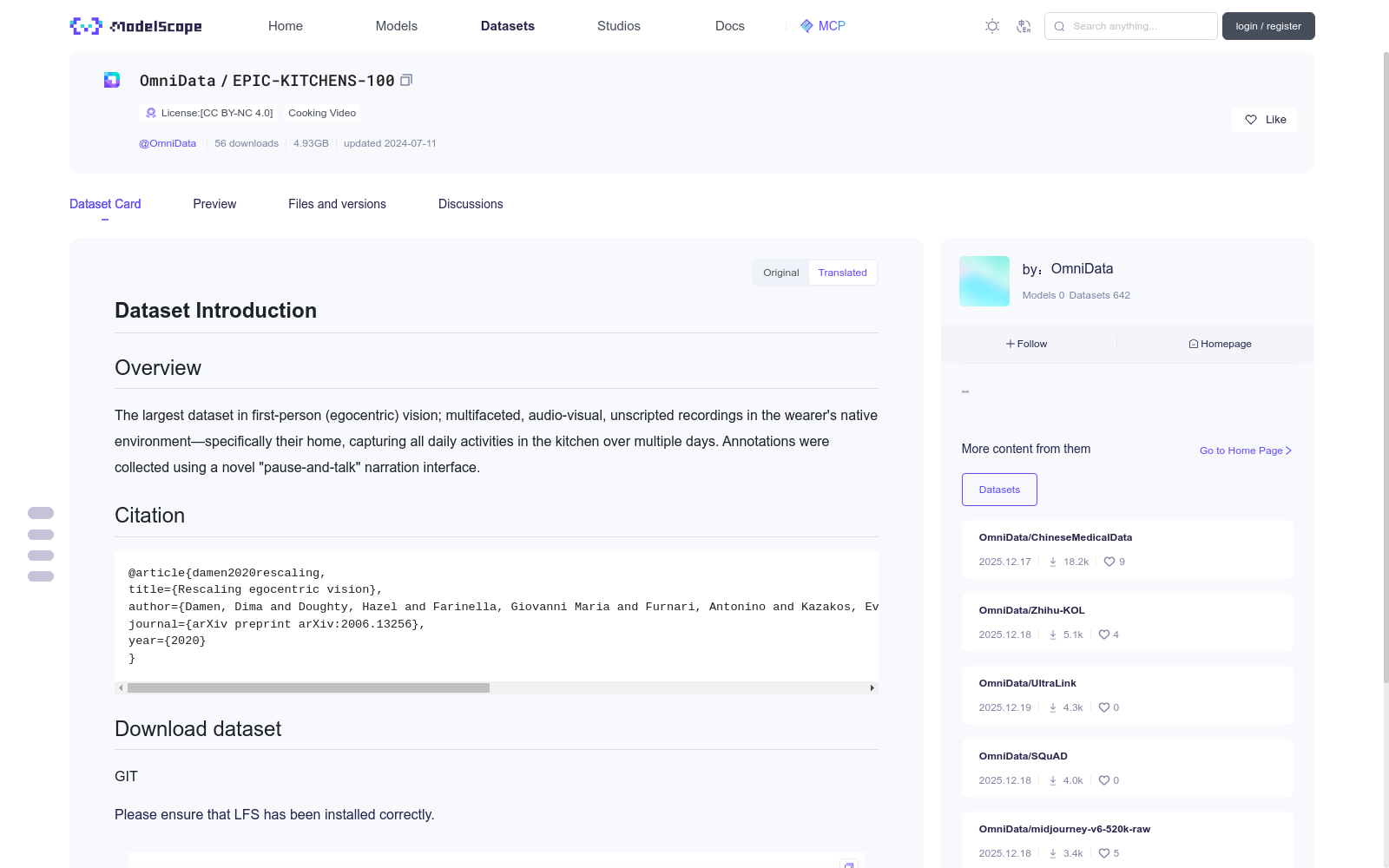Visit the author's Homepage button
1389x868 pixels.
(1220, 344)
